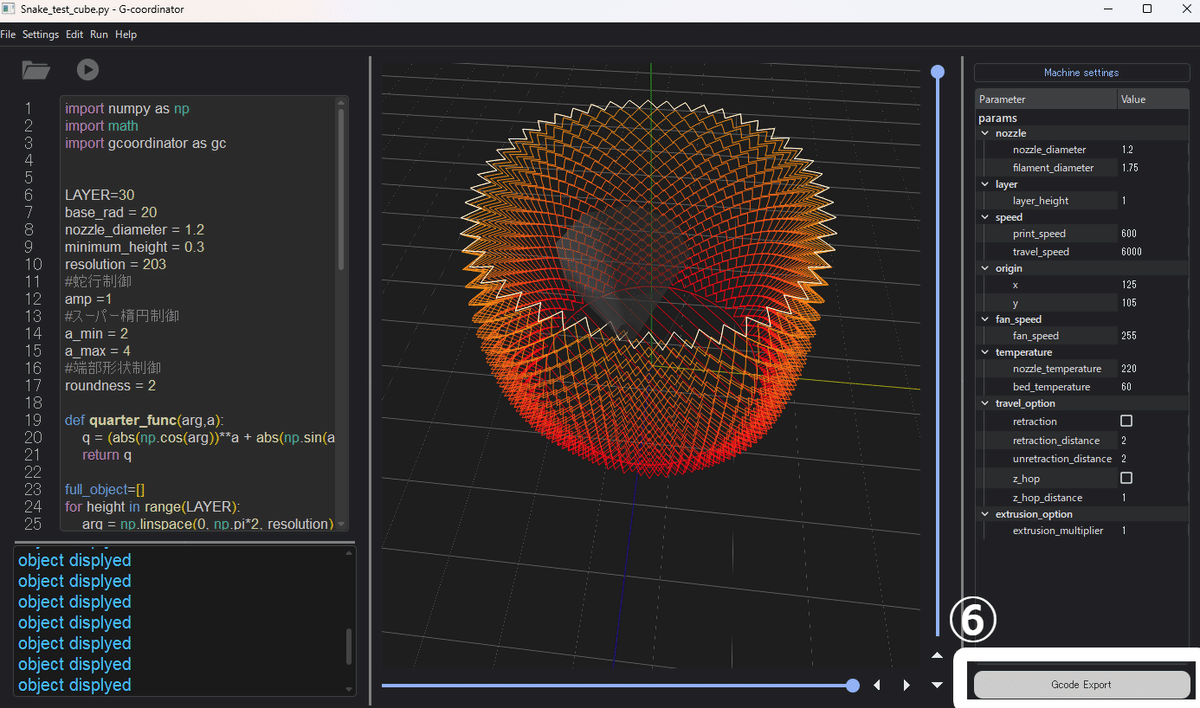This screenshot has width=1200, height=708.
Task: Click the code line "nozzle_diameter = 1.2"
Action: click(x=134, y=229)
